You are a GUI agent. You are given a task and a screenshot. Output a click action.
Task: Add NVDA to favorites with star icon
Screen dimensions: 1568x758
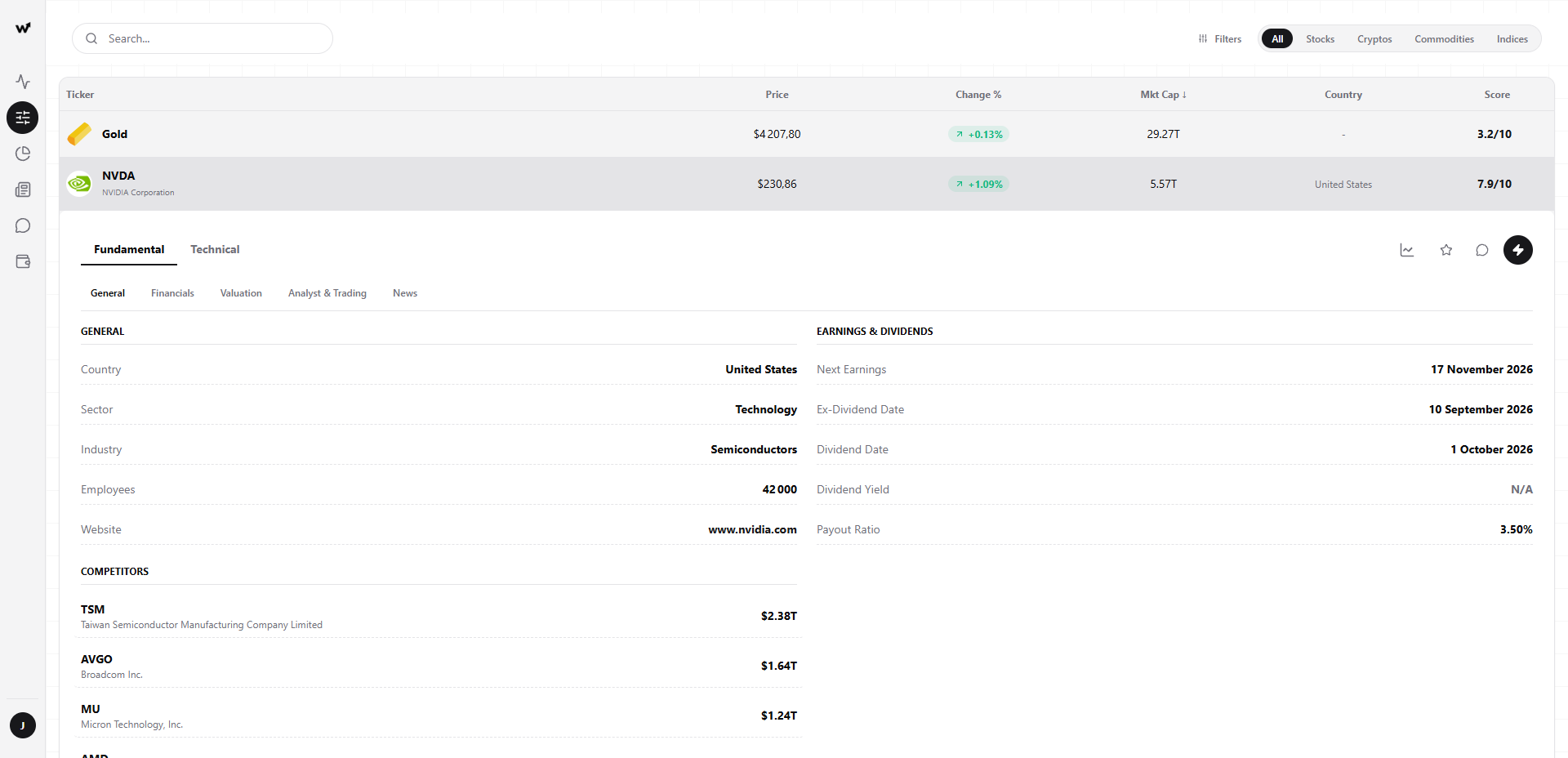(x=1446, y=250)
